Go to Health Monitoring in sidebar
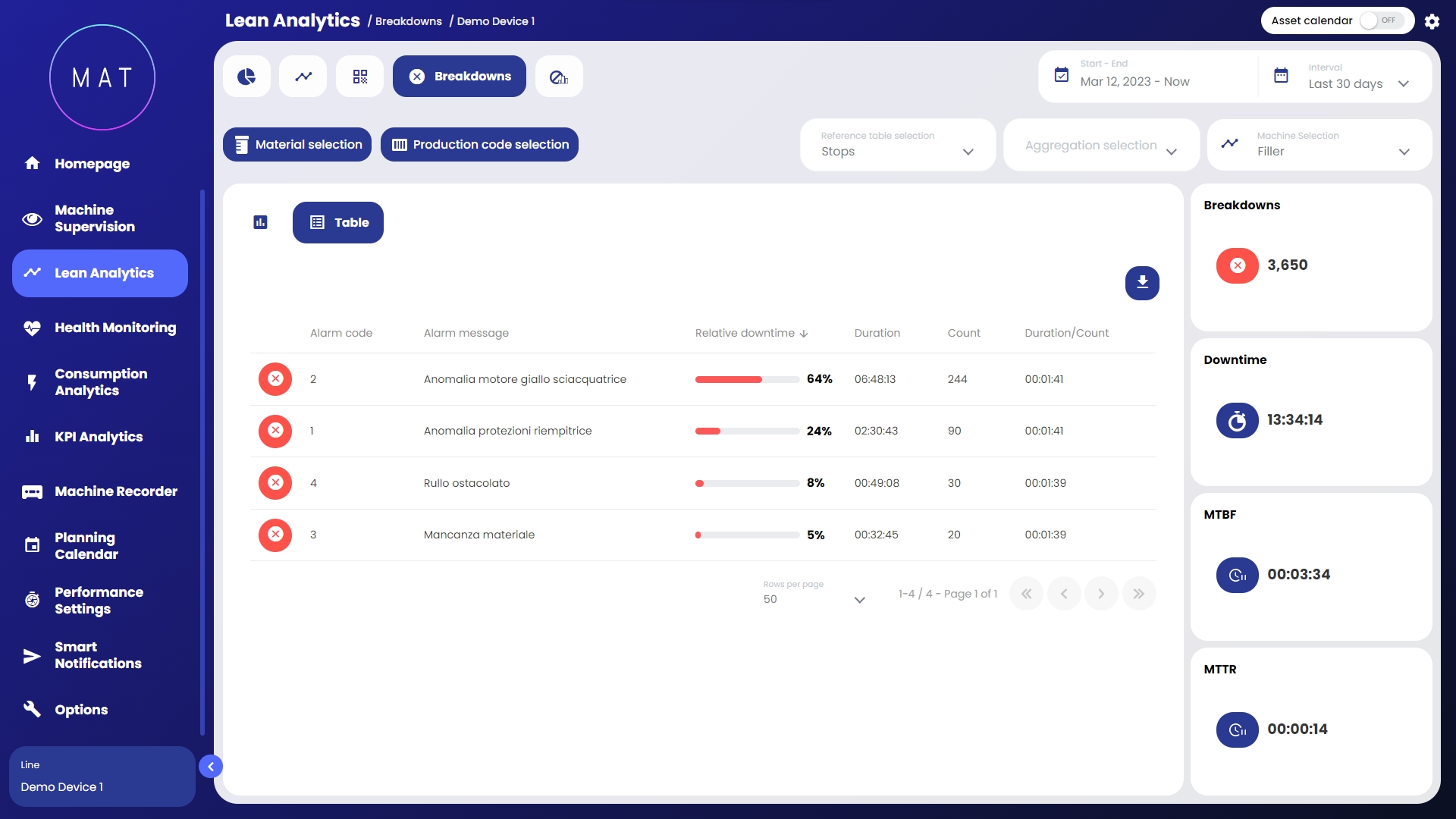This screenshot has height=819, width=1456. click(115, 328)
